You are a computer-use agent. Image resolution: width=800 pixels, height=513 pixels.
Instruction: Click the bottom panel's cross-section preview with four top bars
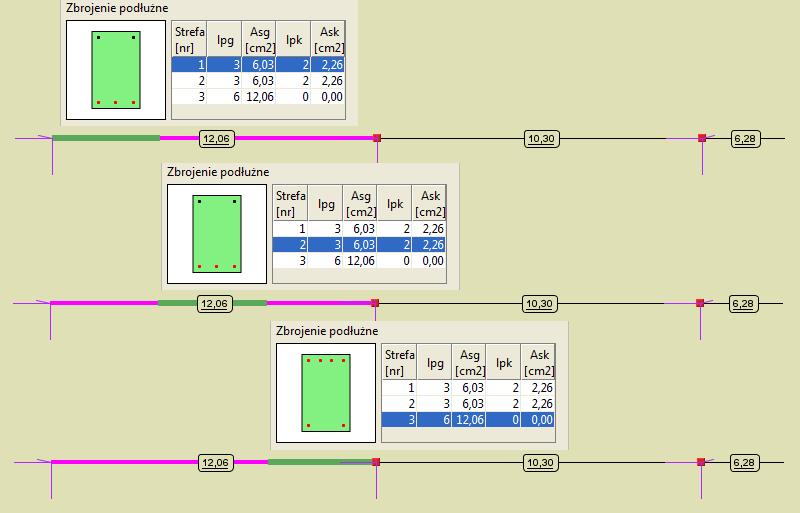click(326, 393)
